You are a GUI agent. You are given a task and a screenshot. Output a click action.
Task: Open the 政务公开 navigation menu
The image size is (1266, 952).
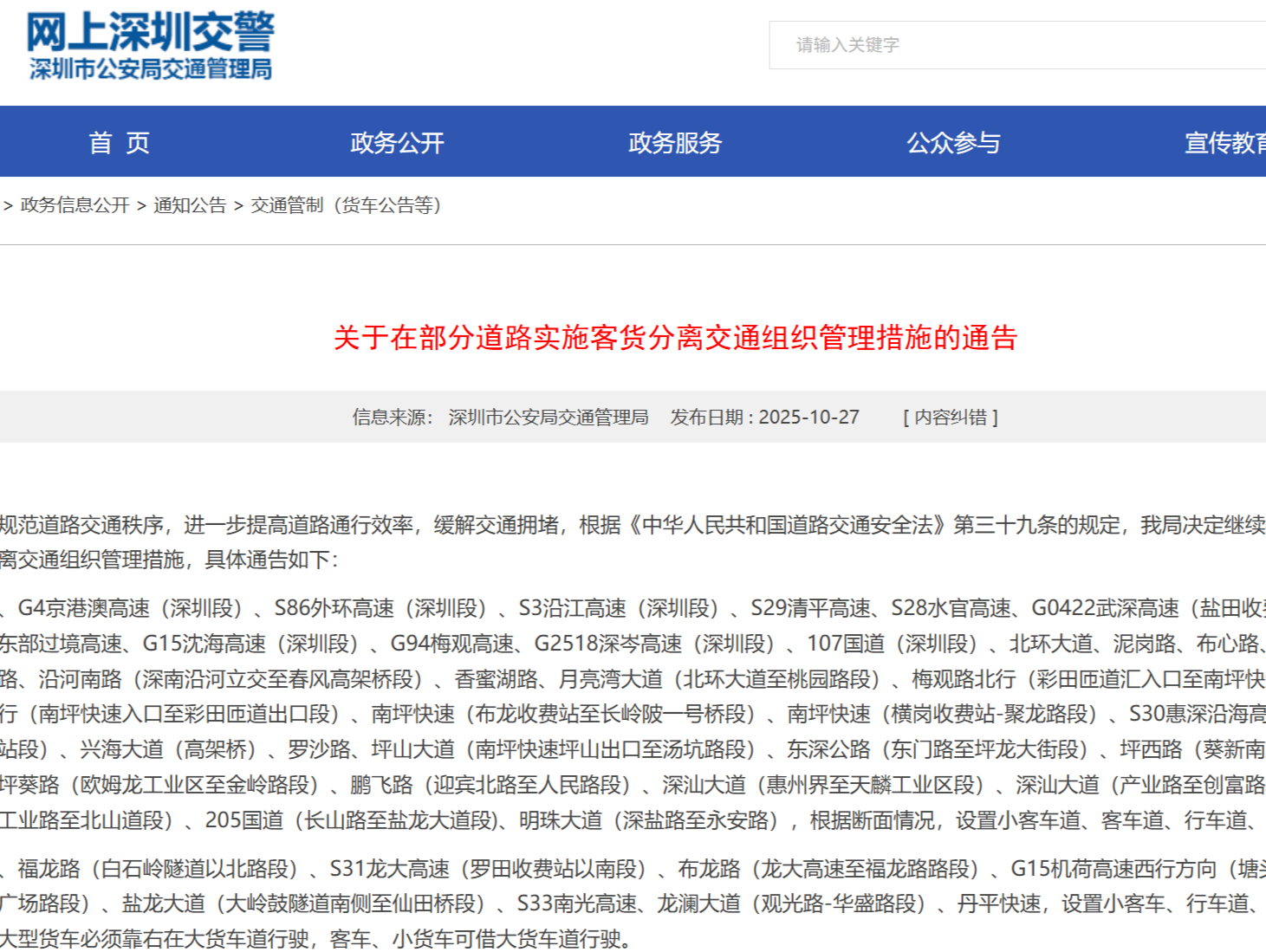397,142
